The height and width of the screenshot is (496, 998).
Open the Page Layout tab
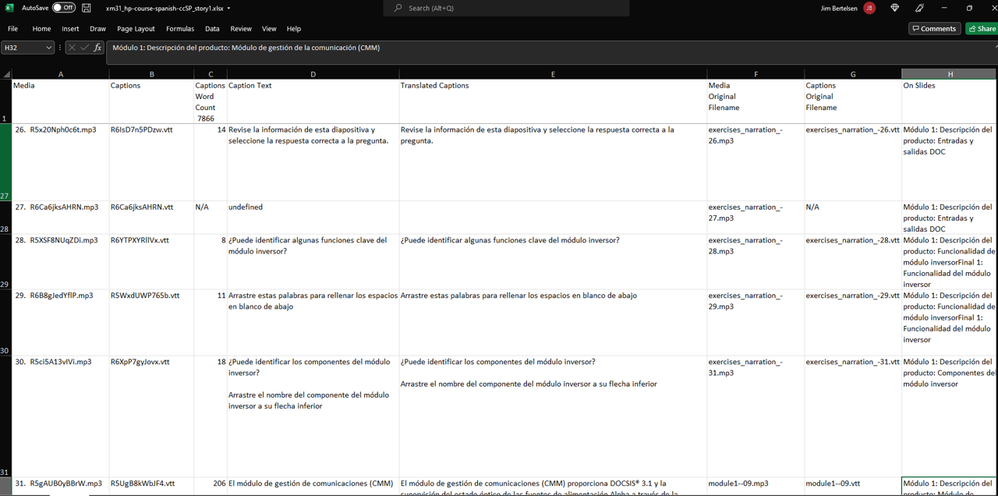[136, 29]
